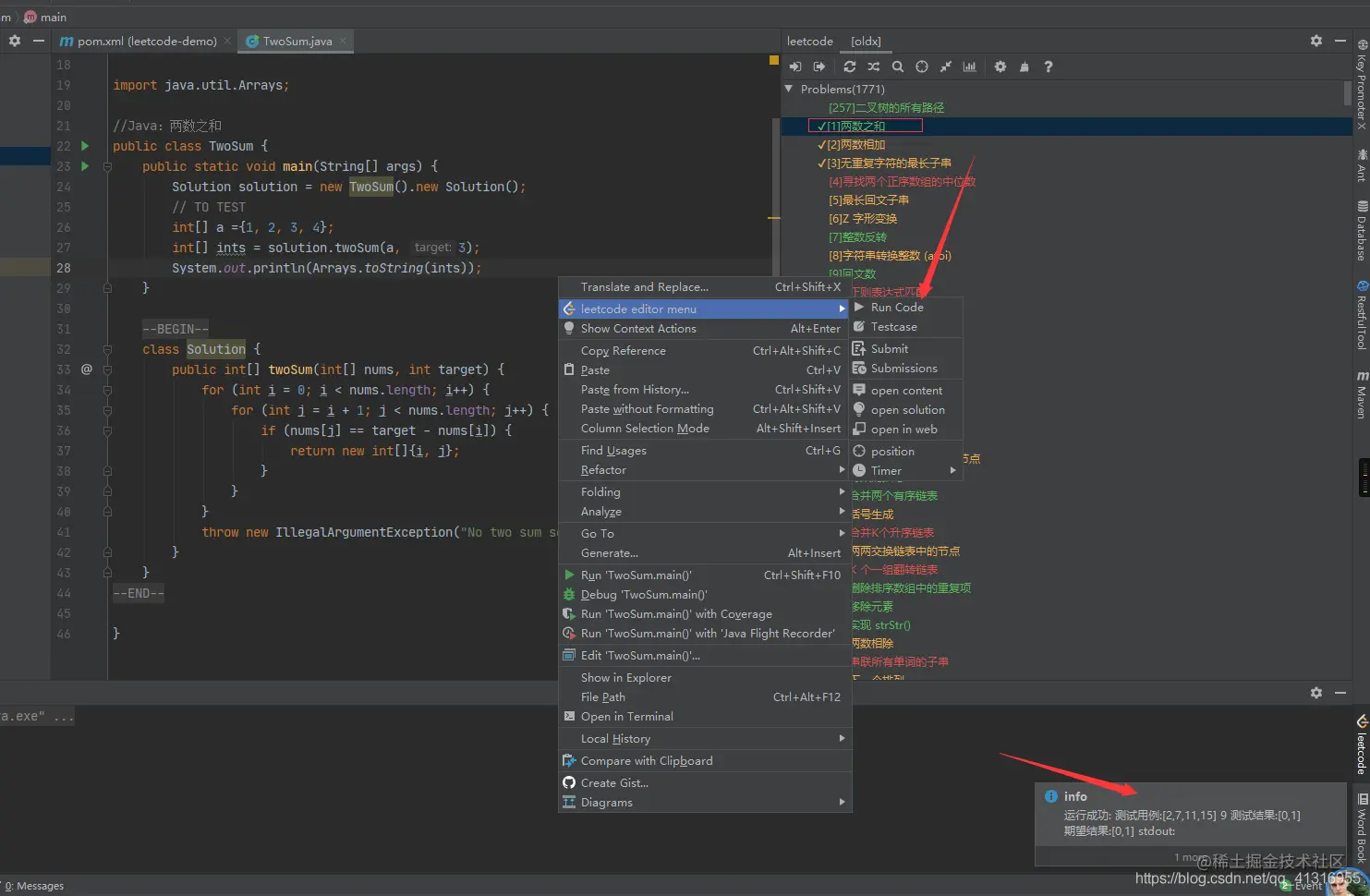Toggle the fold marker on line 32

(107, 349)
